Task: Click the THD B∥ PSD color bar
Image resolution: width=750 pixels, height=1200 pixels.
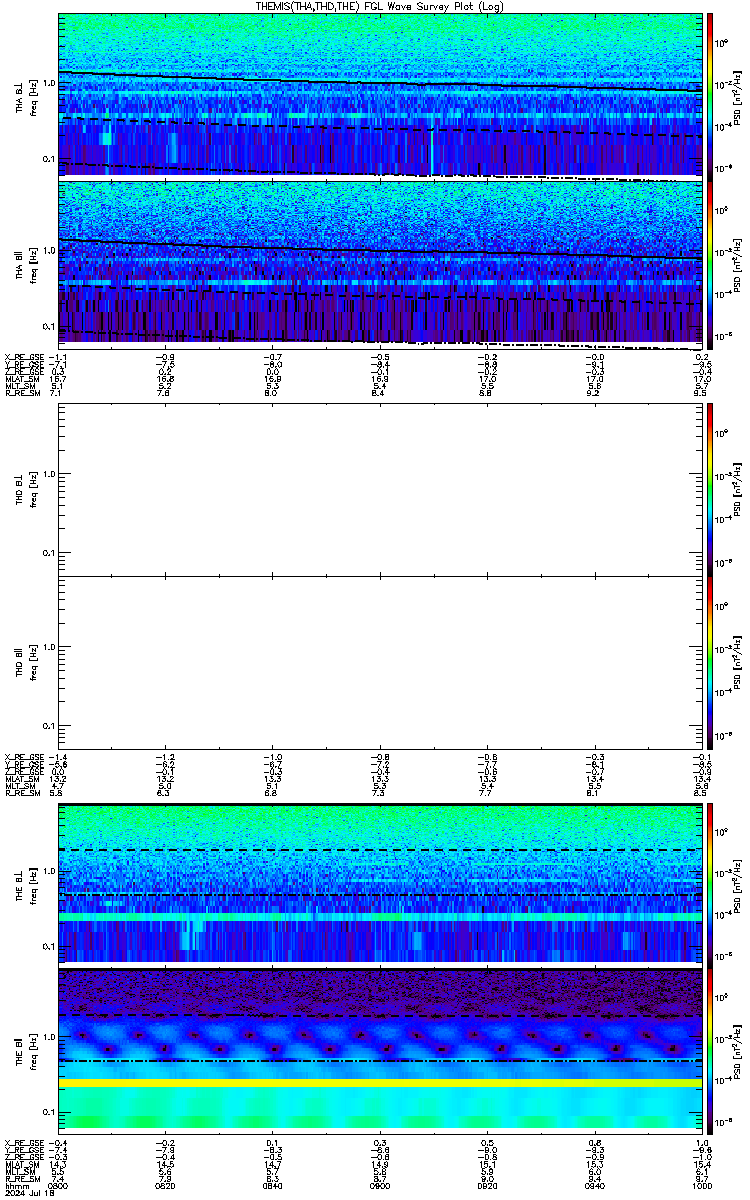Action: click(x=710, y=662)
